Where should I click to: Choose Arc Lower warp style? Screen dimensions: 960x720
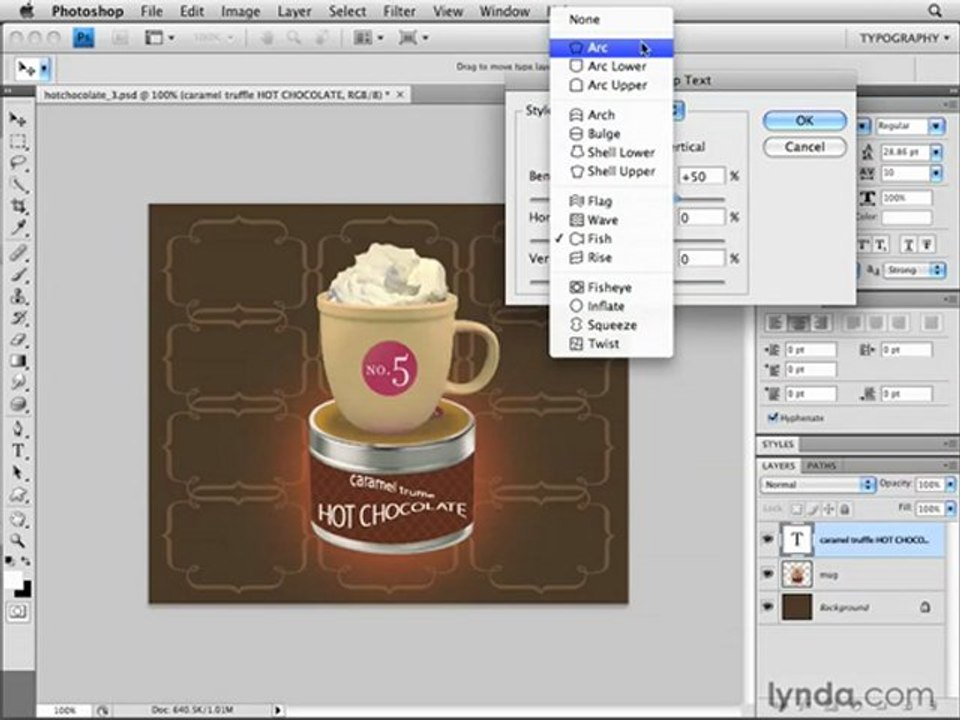point(611,66)
